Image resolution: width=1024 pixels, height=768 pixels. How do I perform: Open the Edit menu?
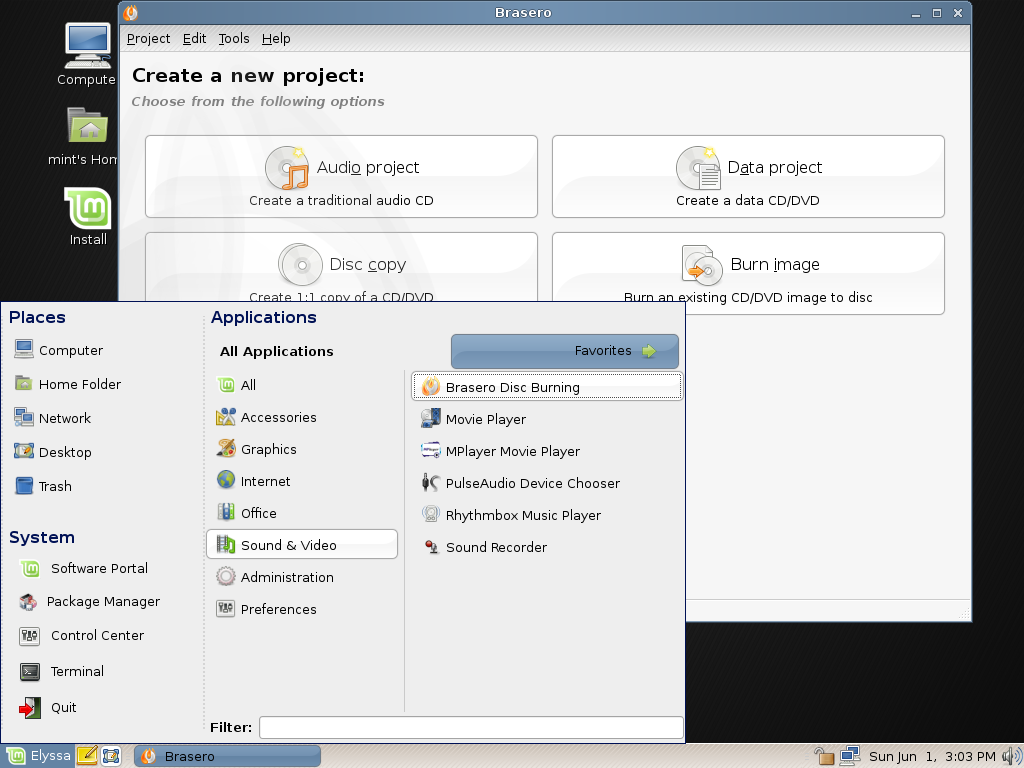pos(194,39)
